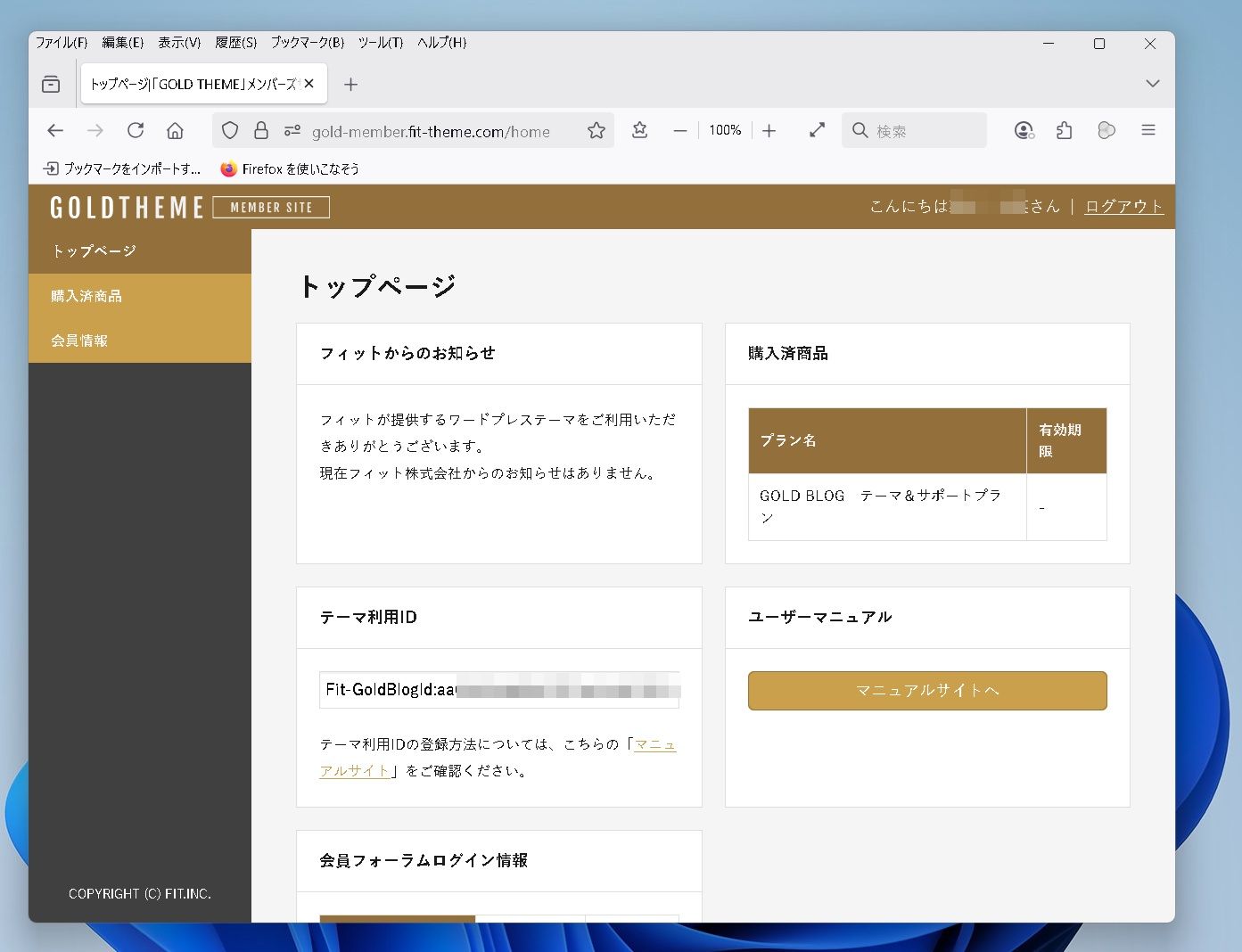Open the 表示(V) menu
Screen dimensions: 1242x952
point(179,43)
